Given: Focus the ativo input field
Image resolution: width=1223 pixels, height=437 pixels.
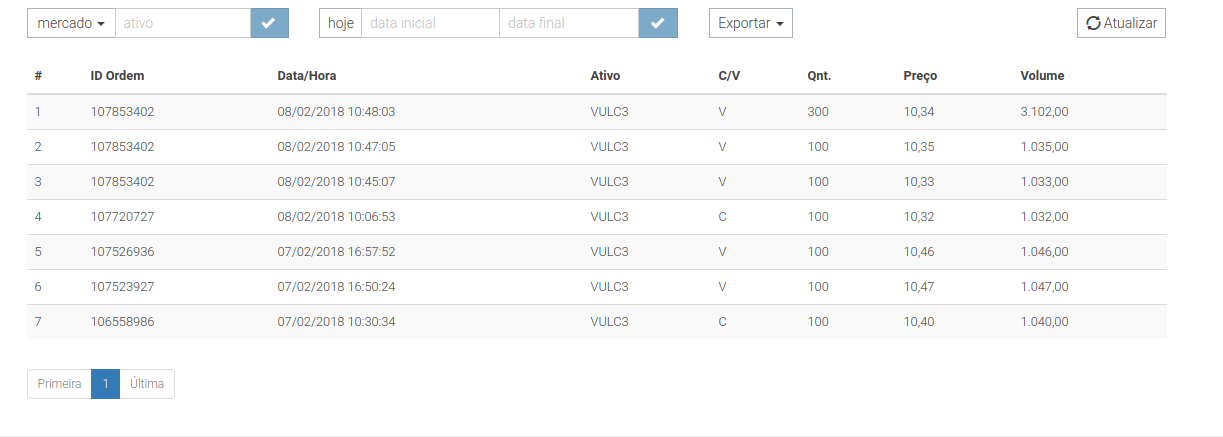Looking at the screenshot, I should (183, 23).
